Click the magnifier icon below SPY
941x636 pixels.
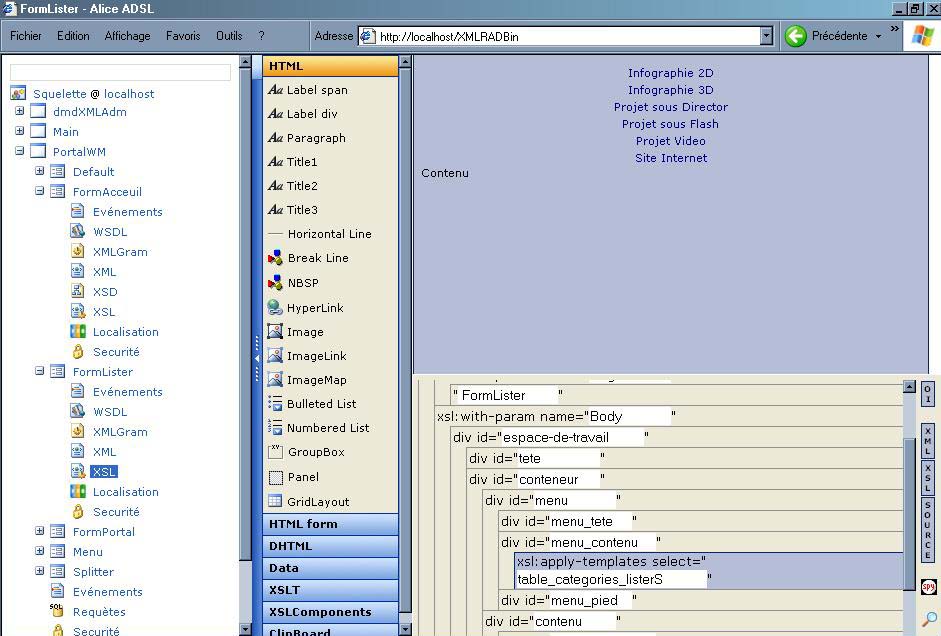click(x=928, y=619)
